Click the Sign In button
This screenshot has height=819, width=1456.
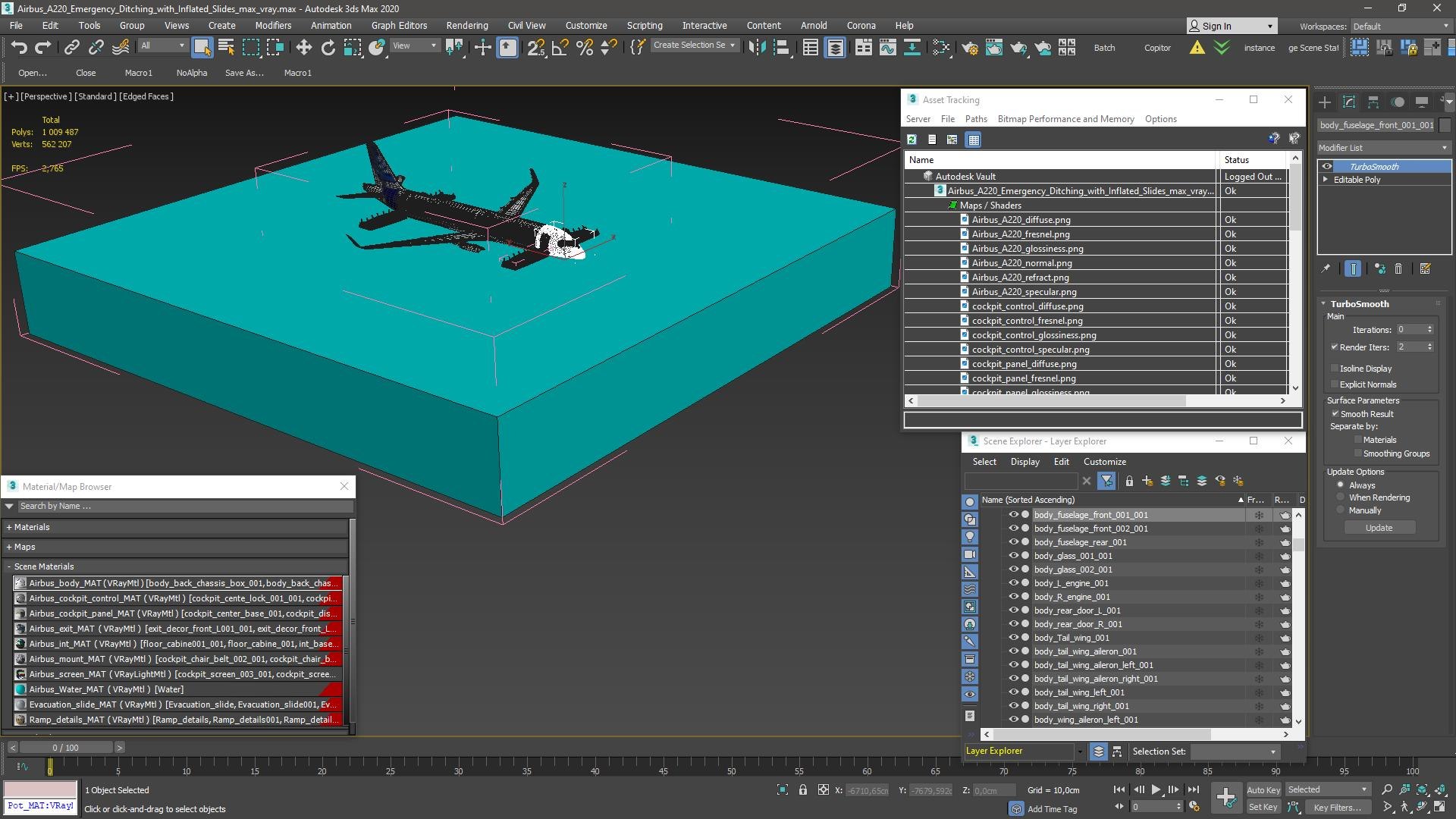click(x=1232, y=26)
